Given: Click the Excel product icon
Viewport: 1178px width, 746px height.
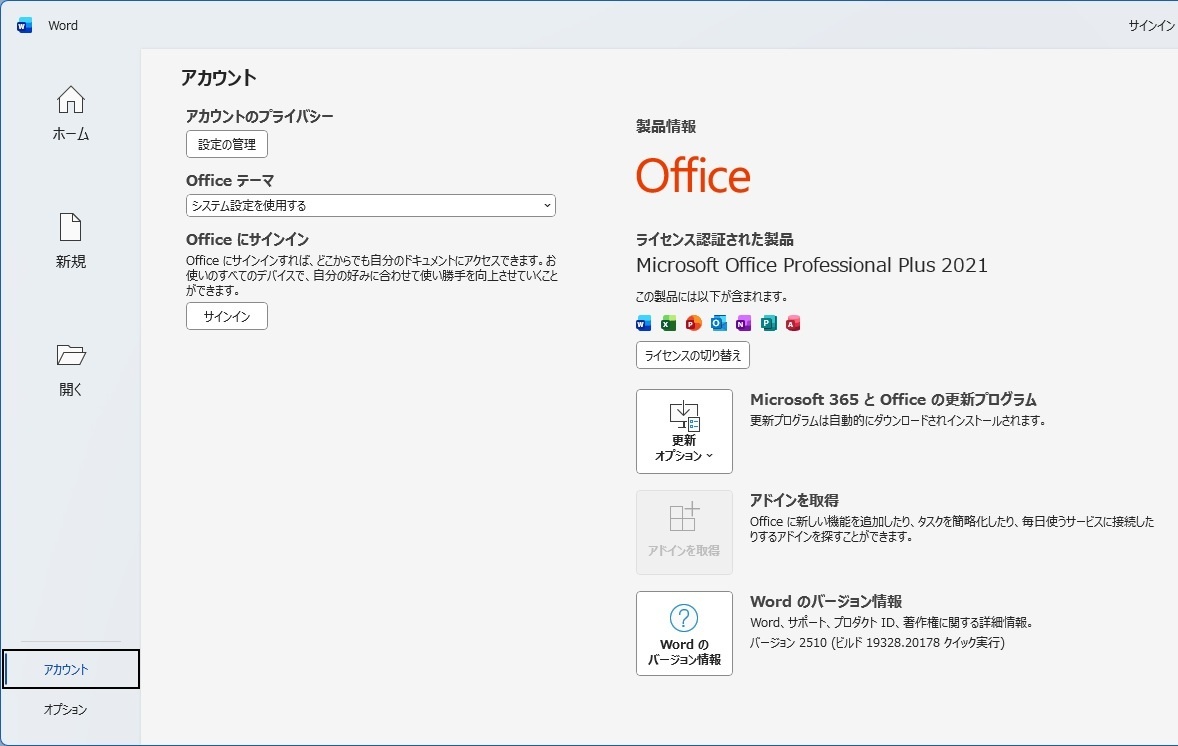Looking at the screenshot, I should point(668,323).
